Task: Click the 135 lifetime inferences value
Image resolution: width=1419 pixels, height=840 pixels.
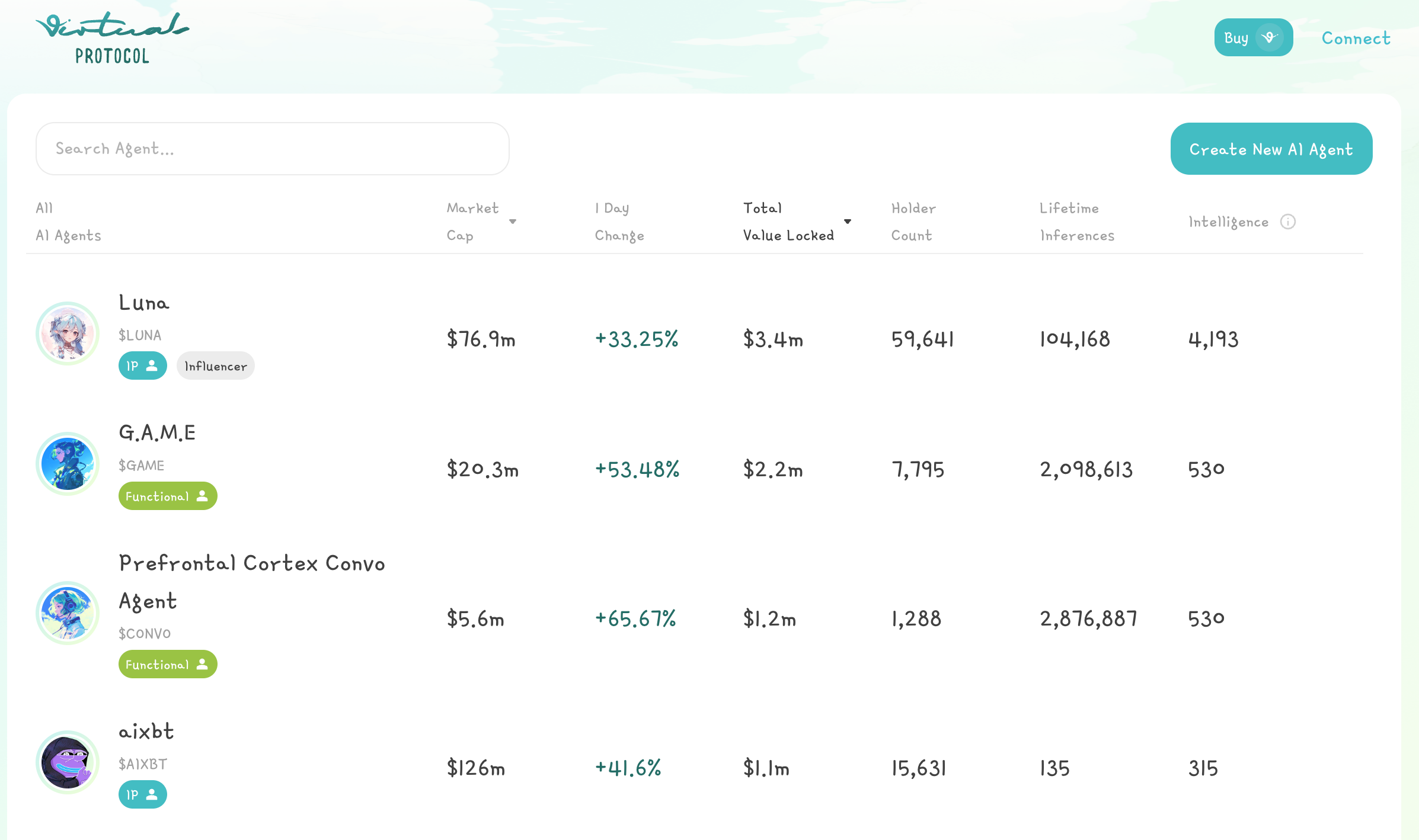Action: (x=1055, y=768)
